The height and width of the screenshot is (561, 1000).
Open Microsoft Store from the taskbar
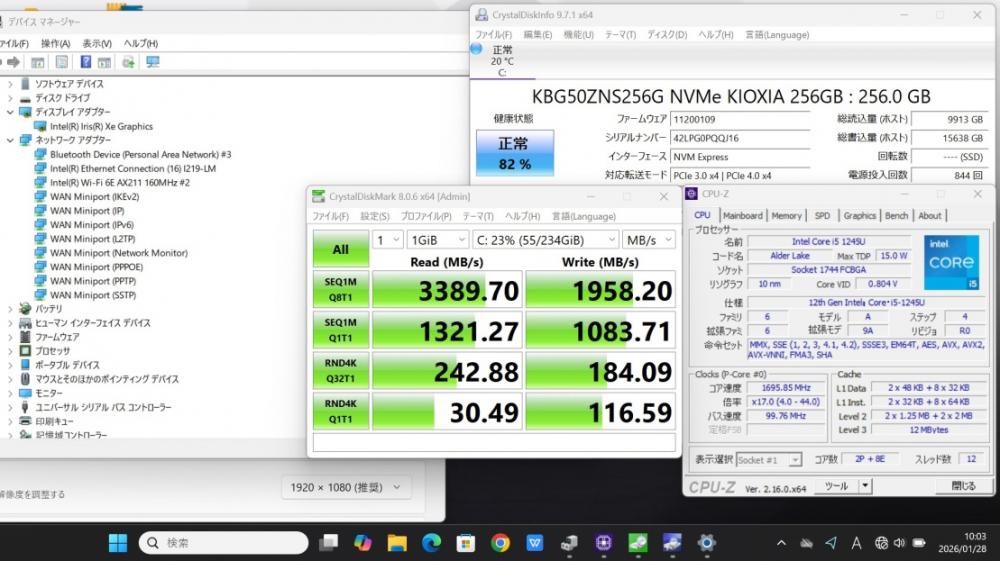466,543
